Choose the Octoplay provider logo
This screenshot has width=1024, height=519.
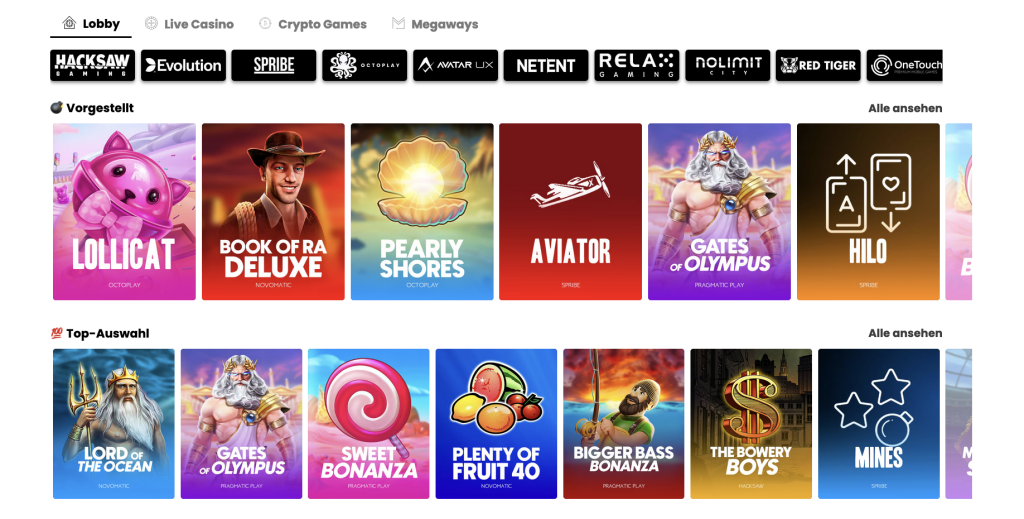tap(364, 65)
